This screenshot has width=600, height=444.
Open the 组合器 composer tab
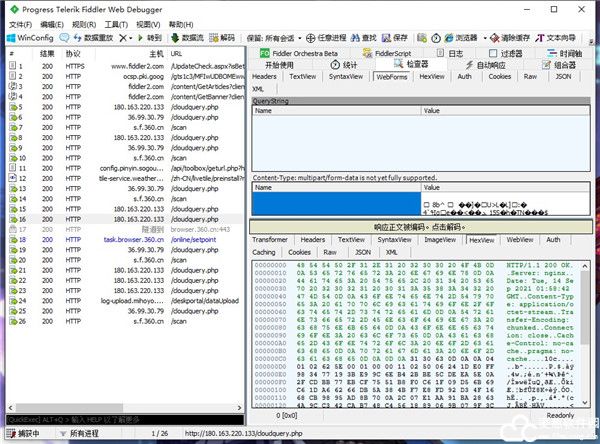[559, 65]
